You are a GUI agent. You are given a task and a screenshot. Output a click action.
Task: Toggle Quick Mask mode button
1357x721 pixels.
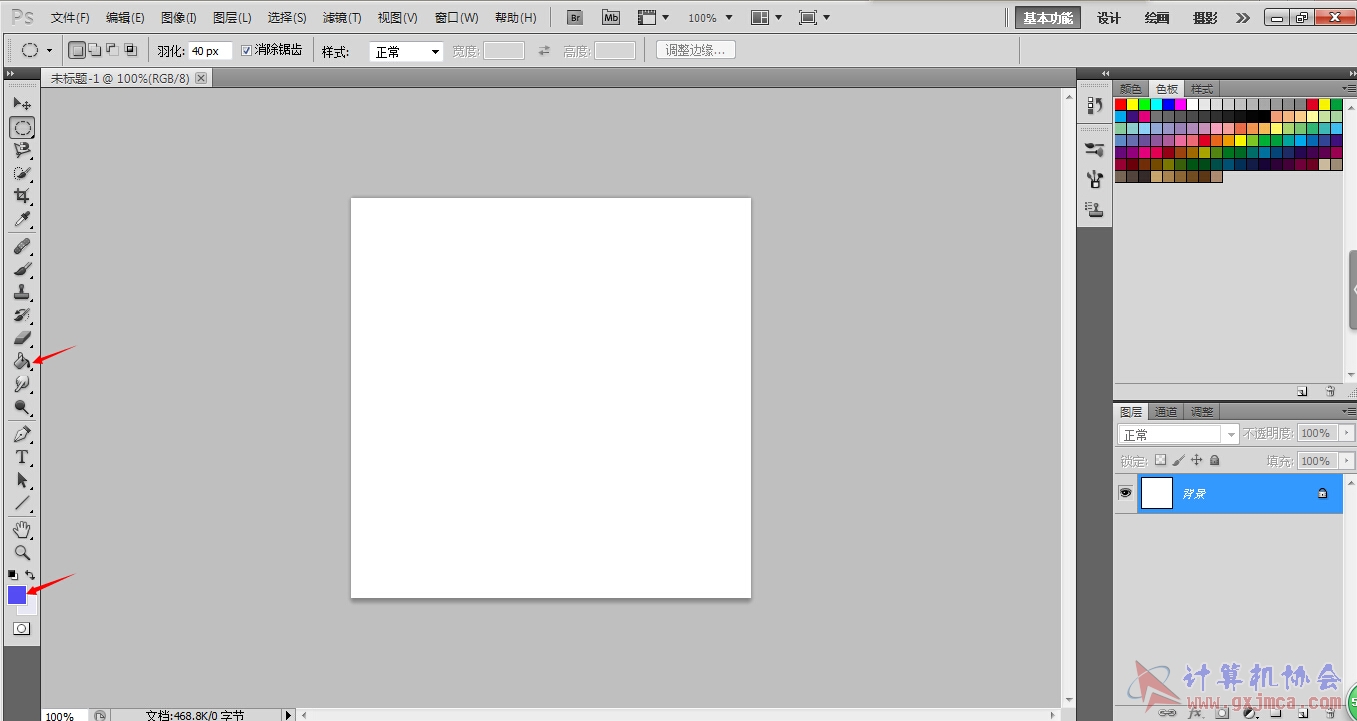click(x=22, y=629)
